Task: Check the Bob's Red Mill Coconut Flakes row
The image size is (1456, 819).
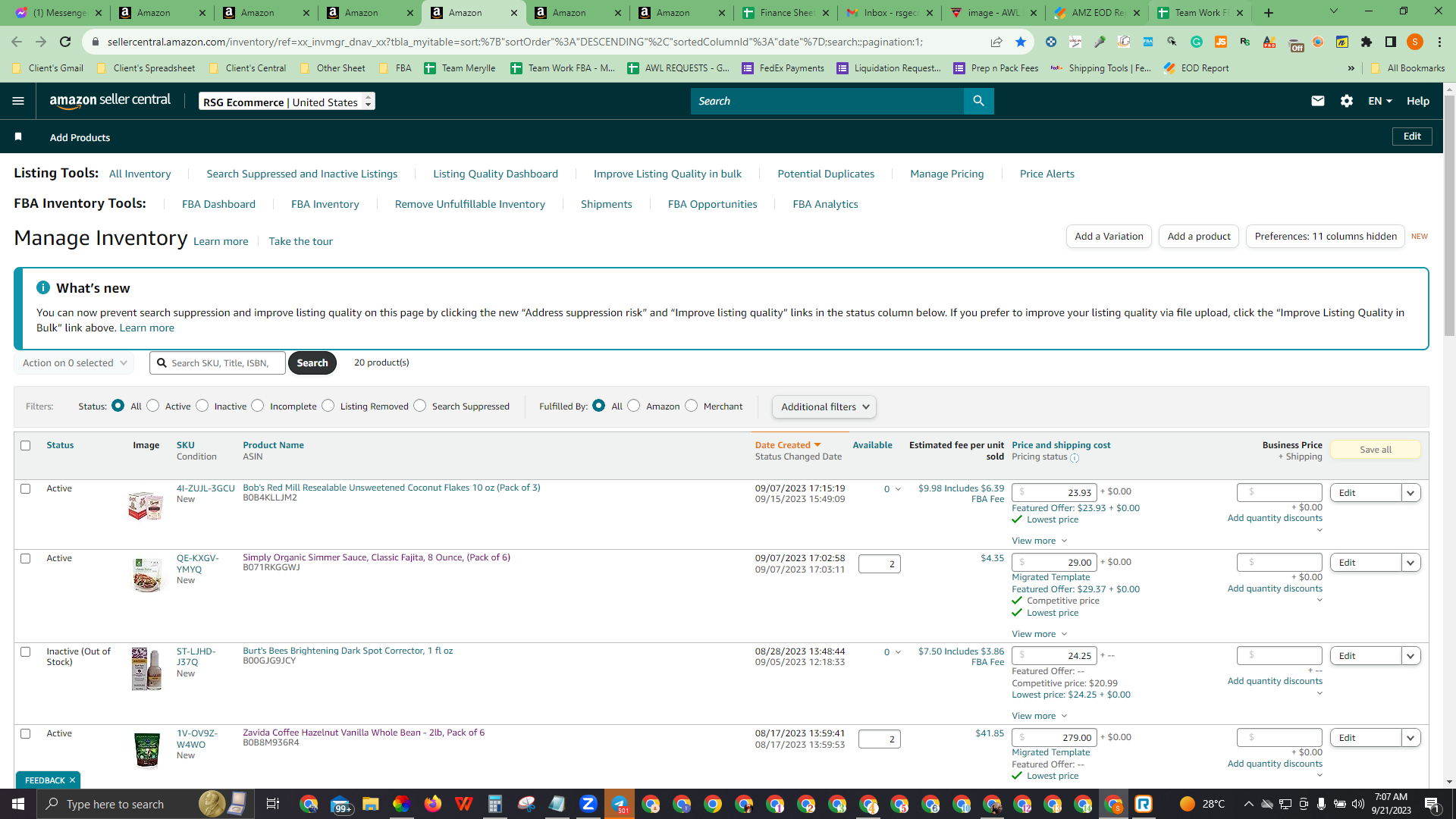Action: tap(26, 488)
